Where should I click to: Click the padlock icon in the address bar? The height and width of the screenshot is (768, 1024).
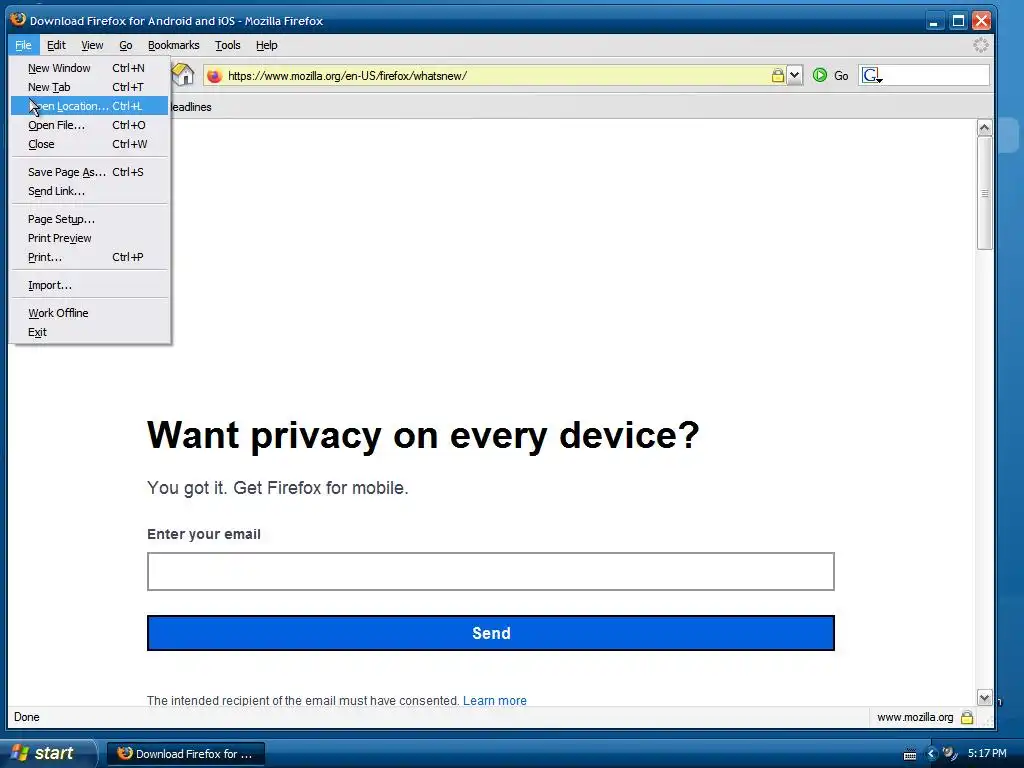click(777, 75)
